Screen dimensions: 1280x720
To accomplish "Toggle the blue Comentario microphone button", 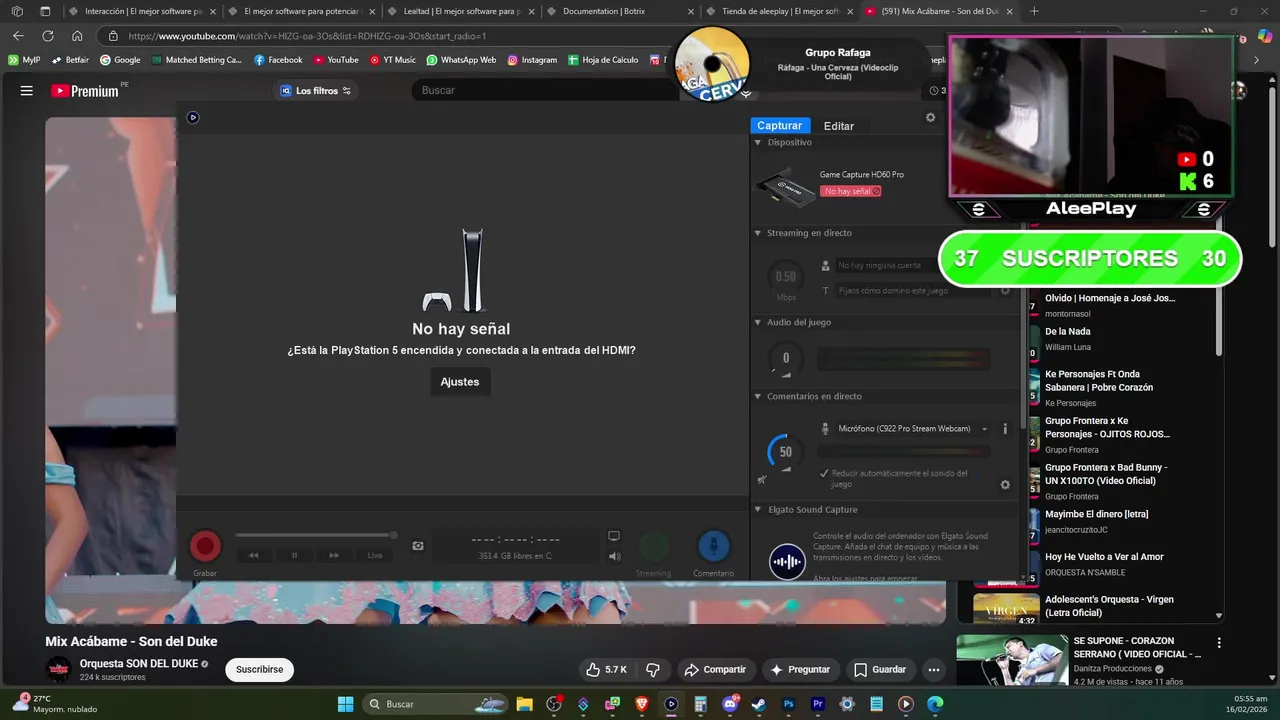I will click(x=713, y=546).
